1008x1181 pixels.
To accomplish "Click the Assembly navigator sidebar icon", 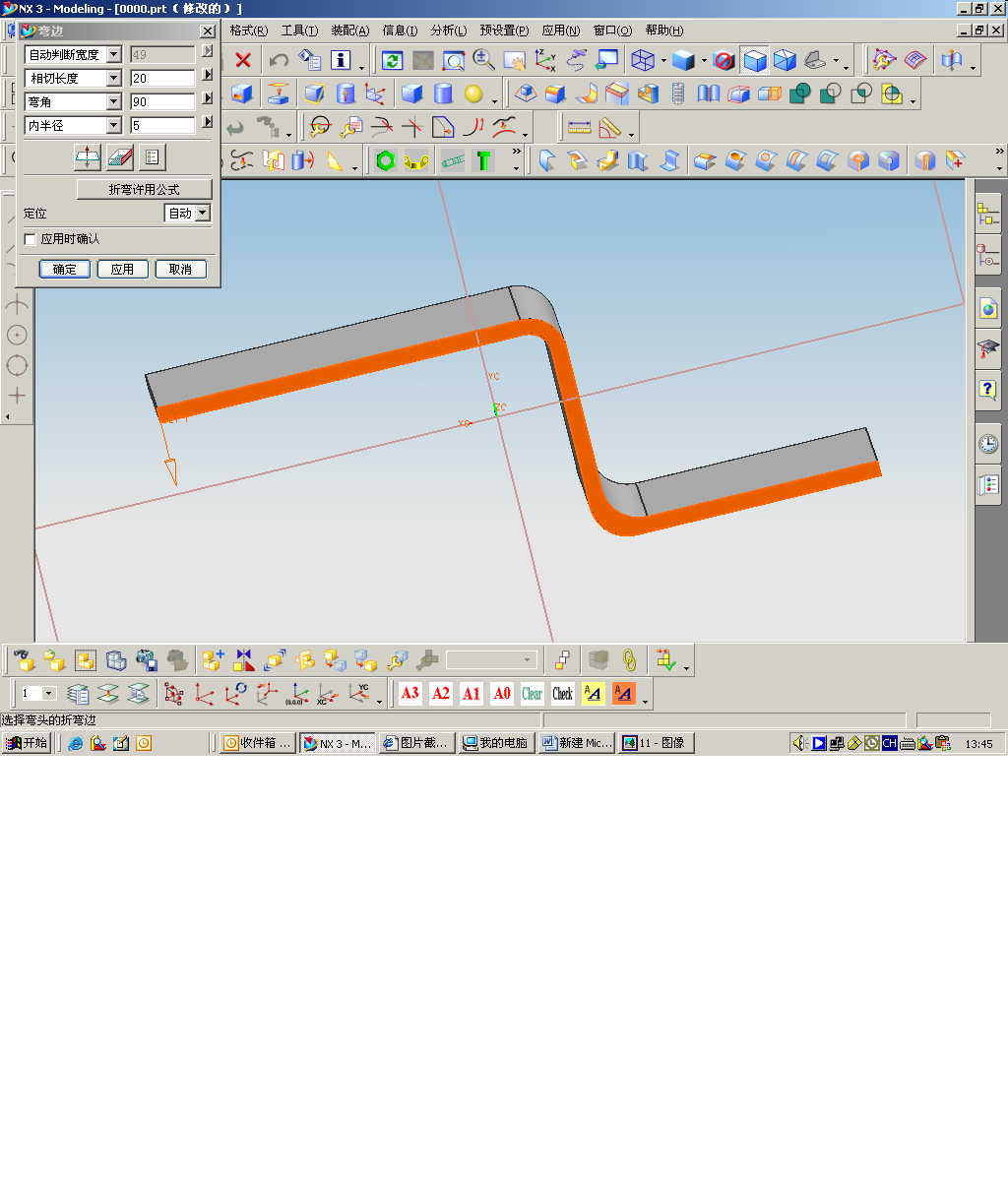I will (x=988, y=212).
